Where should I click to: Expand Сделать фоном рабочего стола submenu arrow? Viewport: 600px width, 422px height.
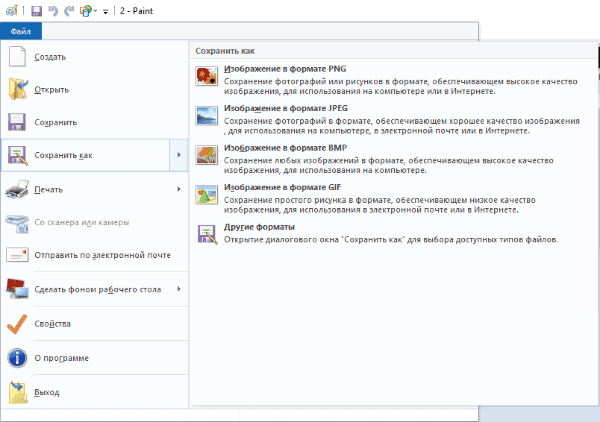click(179, 289)
